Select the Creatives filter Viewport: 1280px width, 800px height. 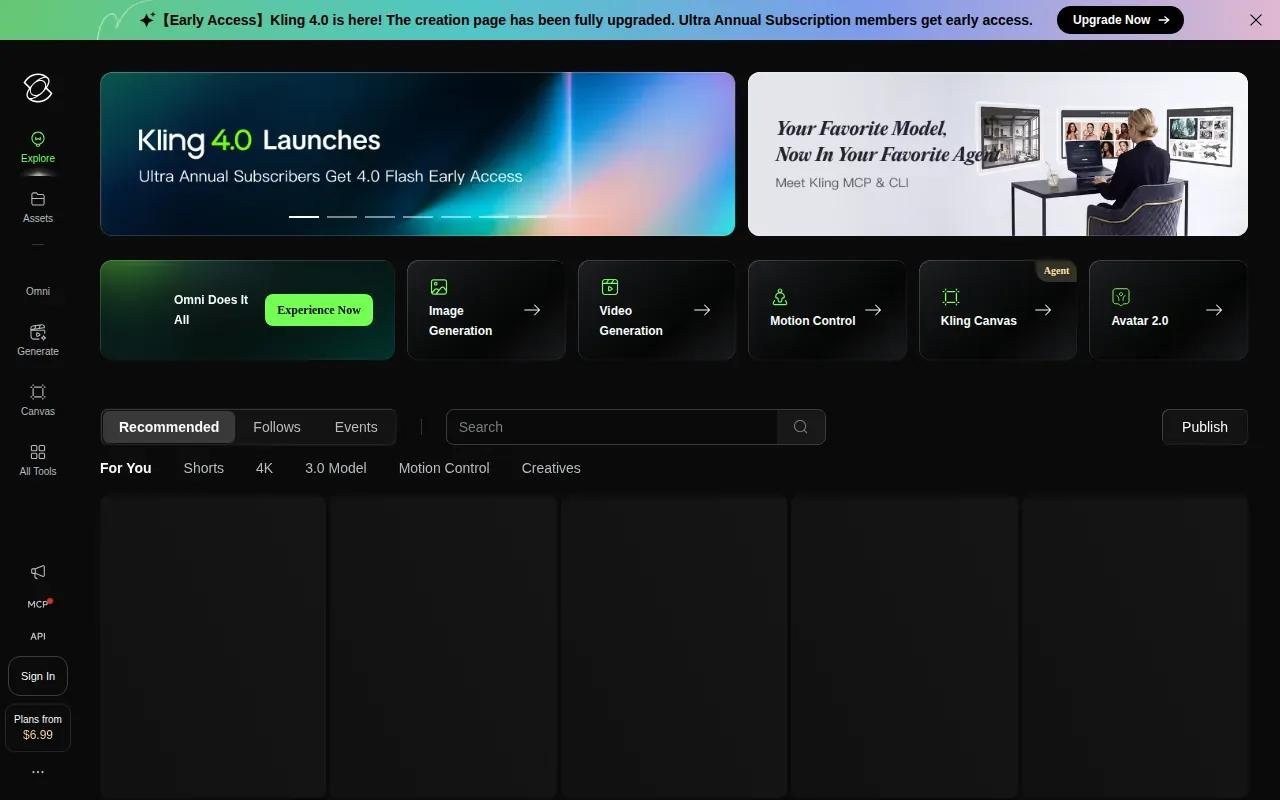pos(551,468)
